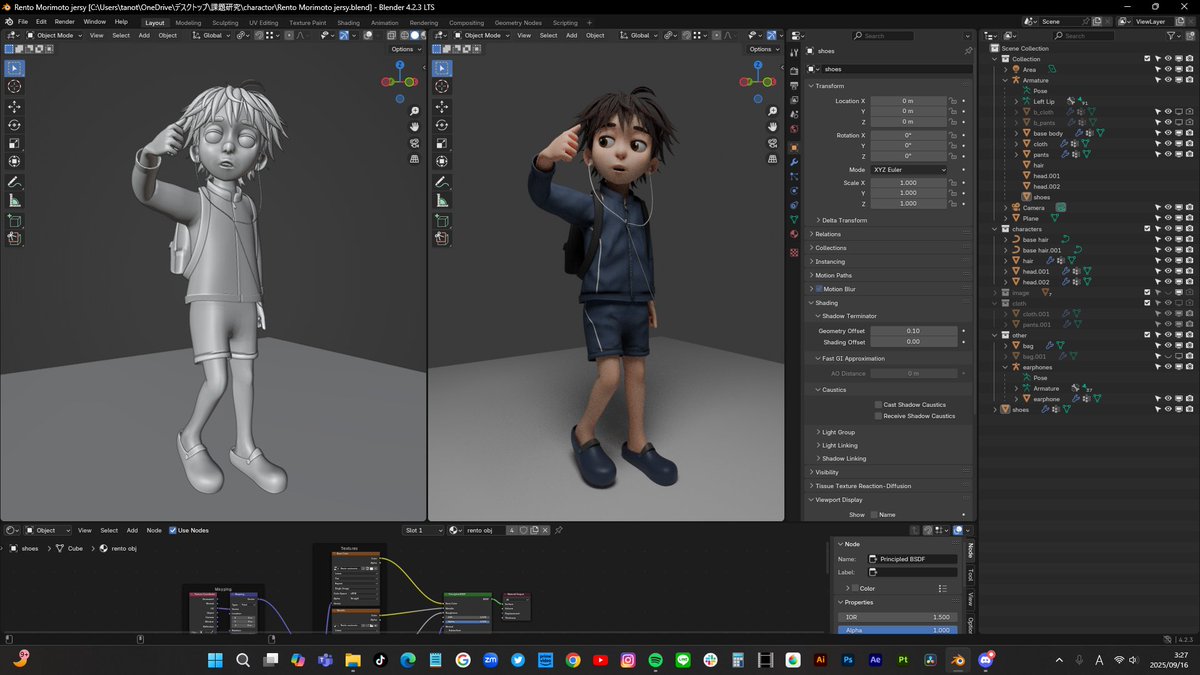Open the Render menu in top bar
The width and height of the screenshot is (1200, 675).
click(x=64, y=21)
